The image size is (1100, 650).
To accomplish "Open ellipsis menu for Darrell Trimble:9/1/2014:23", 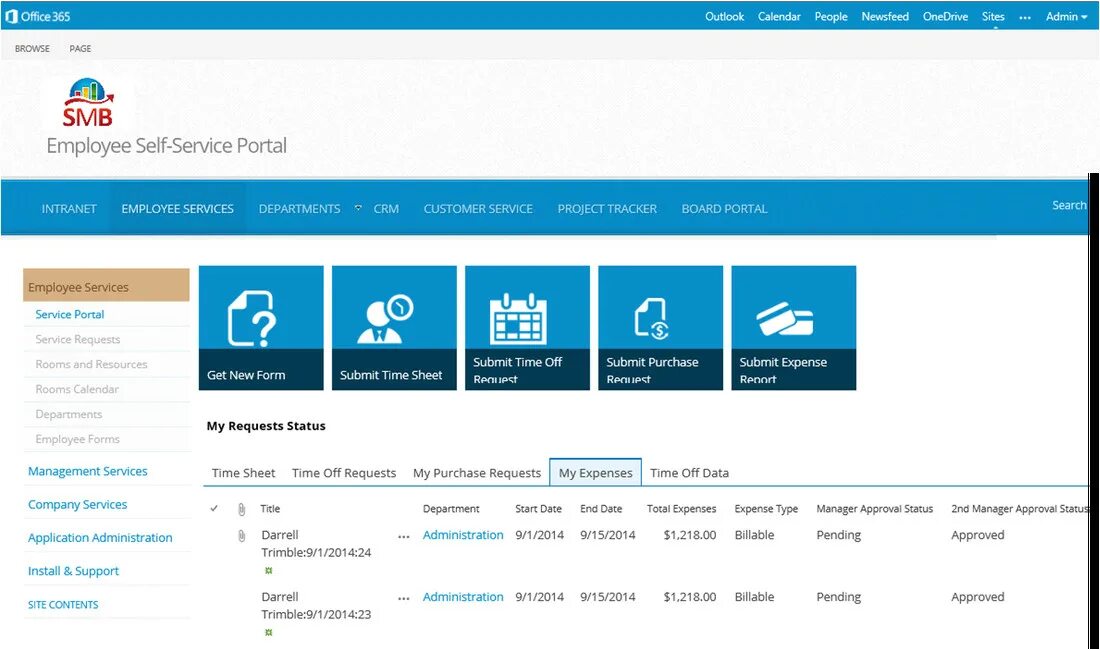I will (x=403, y=598).
